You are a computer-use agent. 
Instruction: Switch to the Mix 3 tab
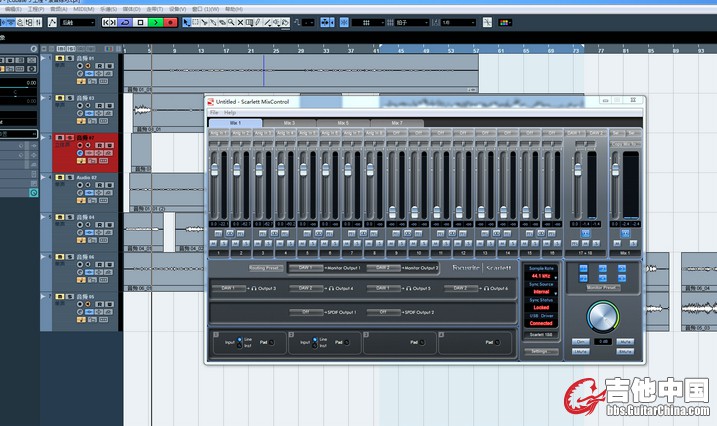click(289, 123)
